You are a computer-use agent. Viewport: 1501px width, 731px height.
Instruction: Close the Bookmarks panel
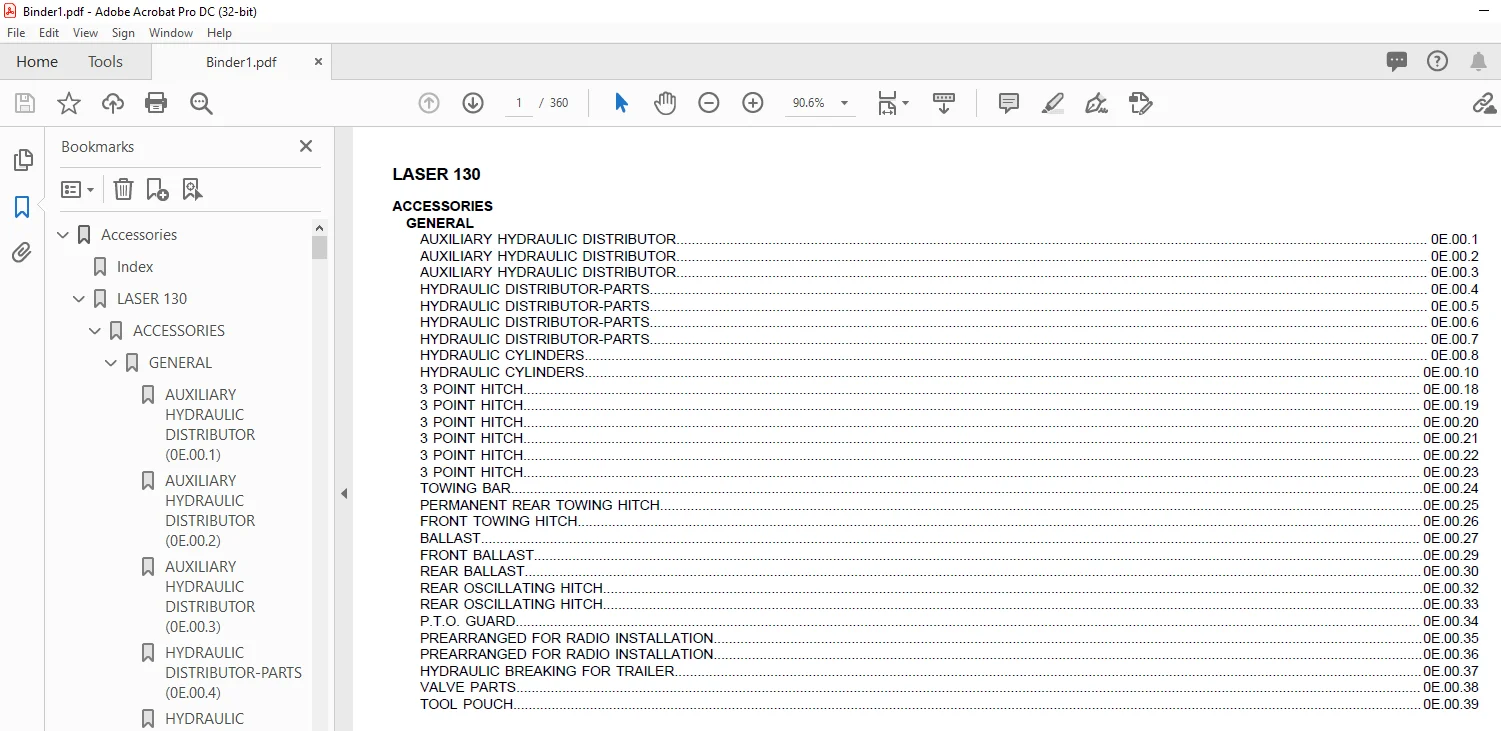306,146
